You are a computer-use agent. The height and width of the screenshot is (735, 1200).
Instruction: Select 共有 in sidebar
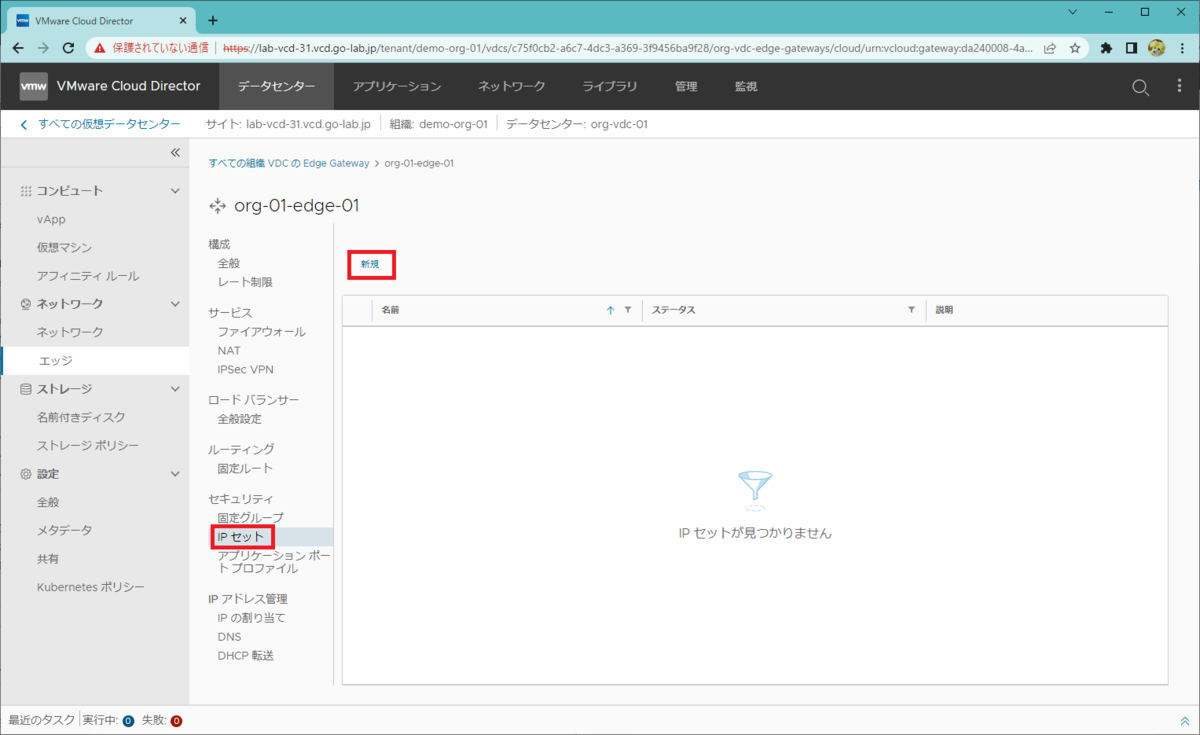point(48,558)
